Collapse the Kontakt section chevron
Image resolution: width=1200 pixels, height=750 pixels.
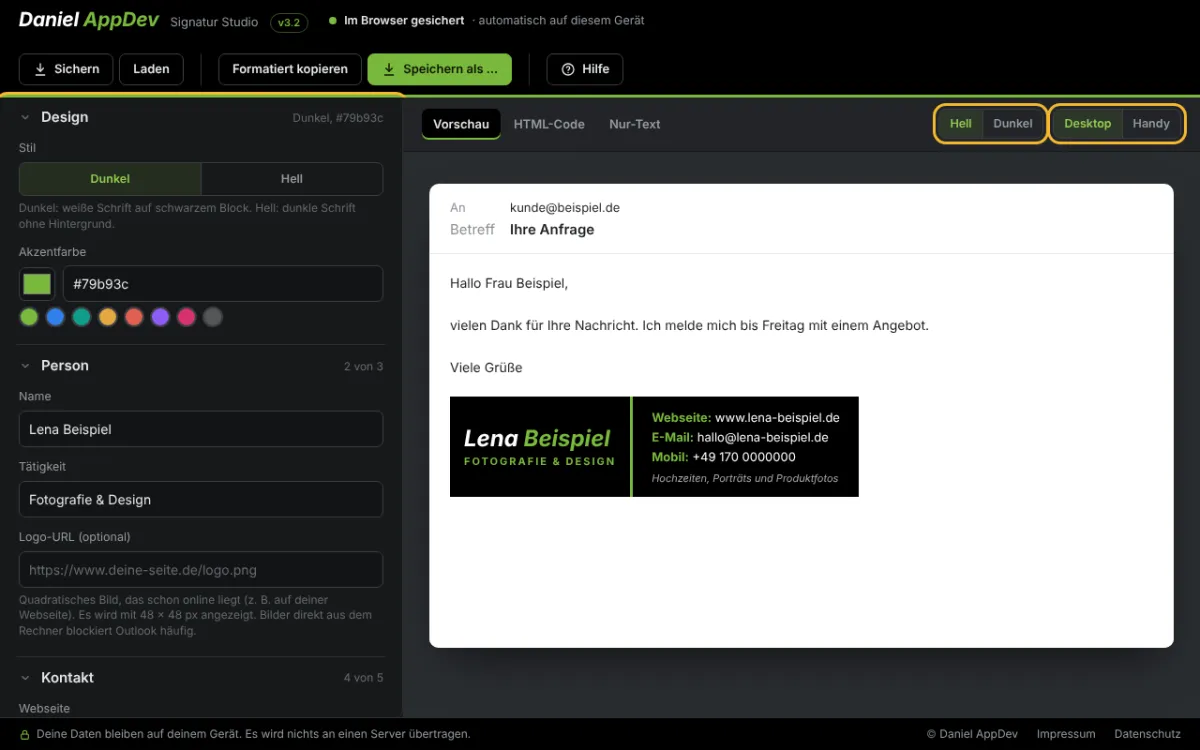tap(25, 678)
